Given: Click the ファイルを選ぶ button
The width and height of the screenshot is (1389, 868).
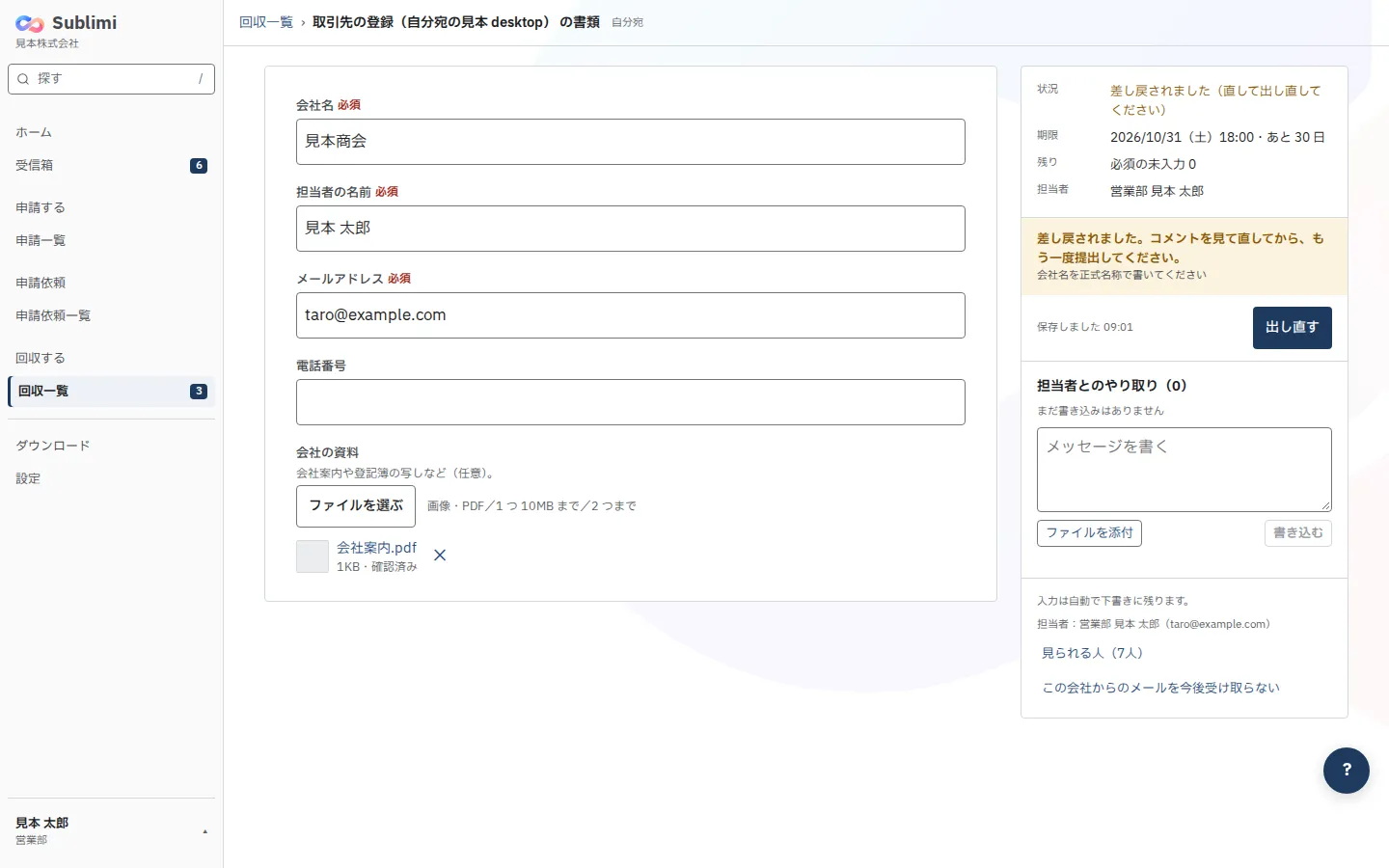Looking at the screenshot, I should [356, 506].
